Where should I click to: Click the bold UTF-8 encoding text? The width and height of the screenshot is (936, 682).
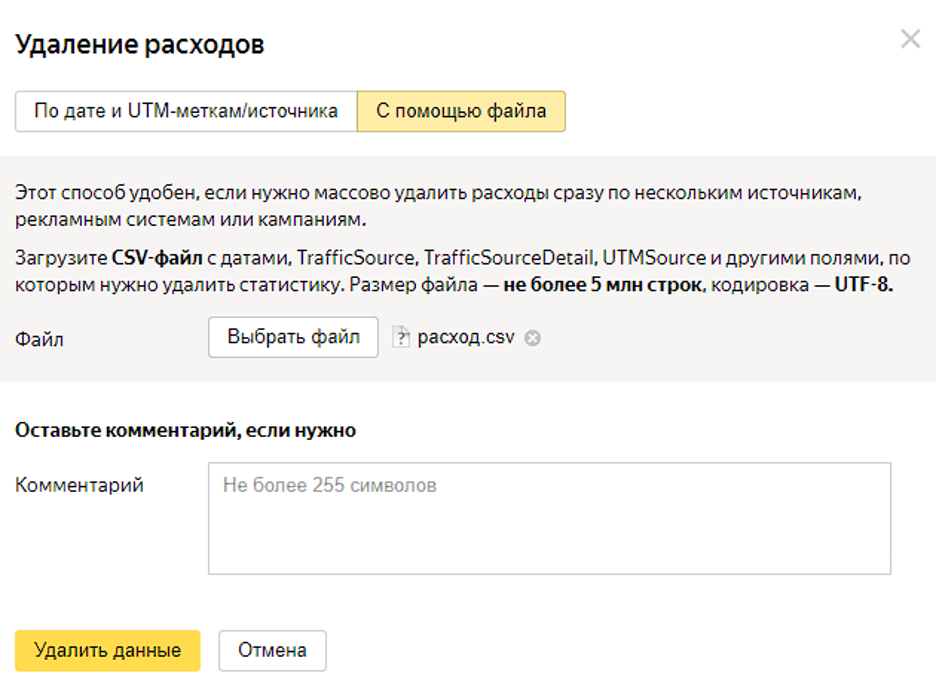click(x=863, y=284)
